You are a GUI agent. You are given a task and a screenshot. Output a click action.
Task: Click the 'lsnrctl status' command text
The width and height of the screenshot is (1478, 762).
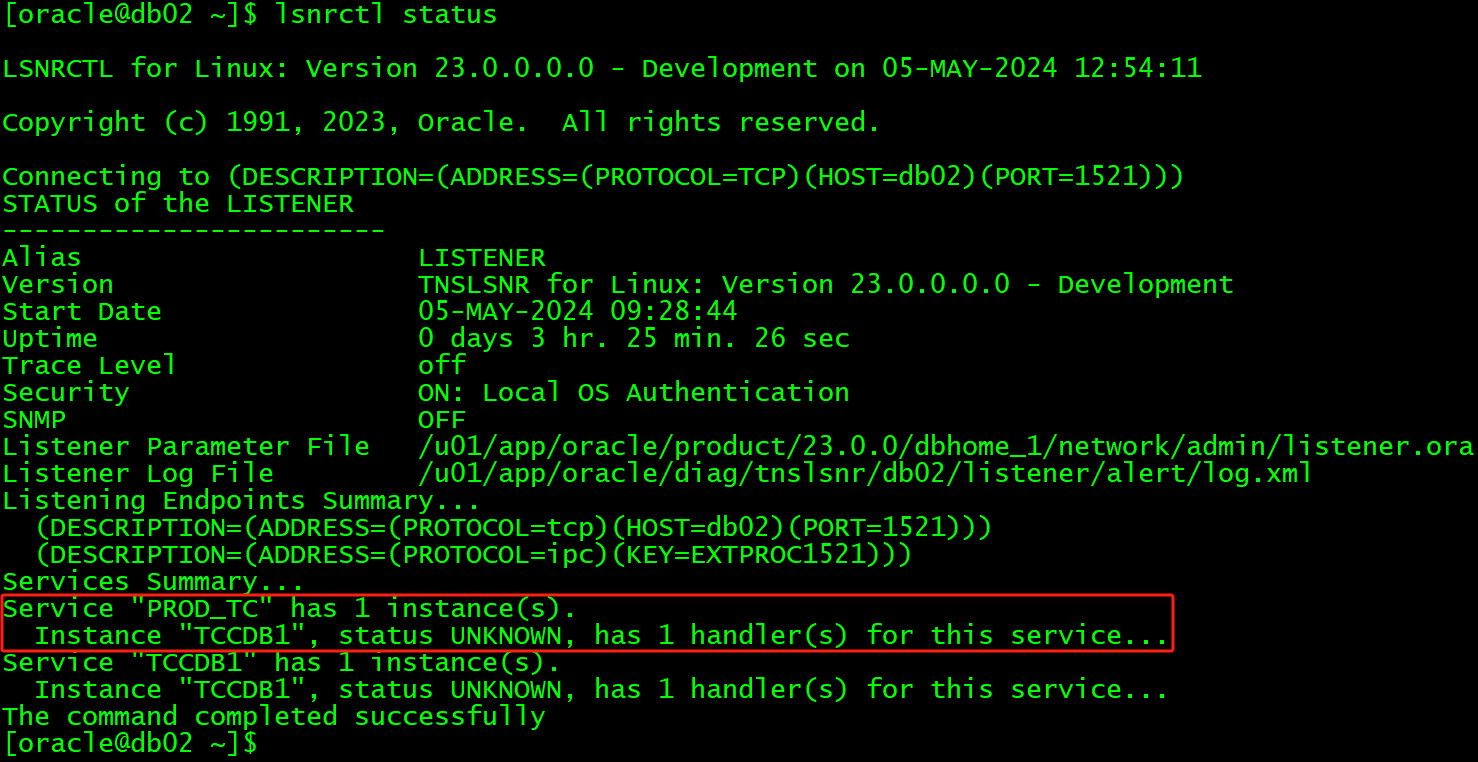[x=385, y=15]
